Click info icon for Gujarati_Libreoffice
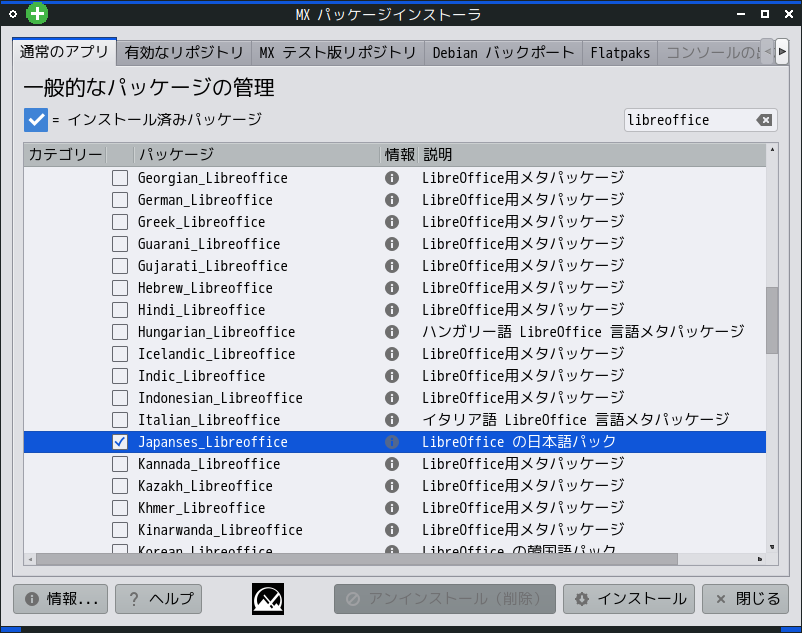 coord(392,266)
